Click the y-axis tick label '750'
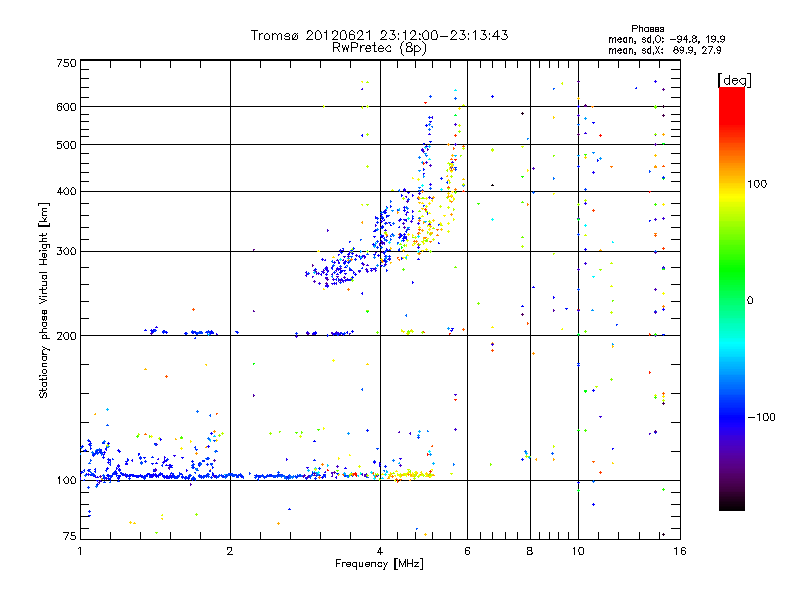 point(66,63)
